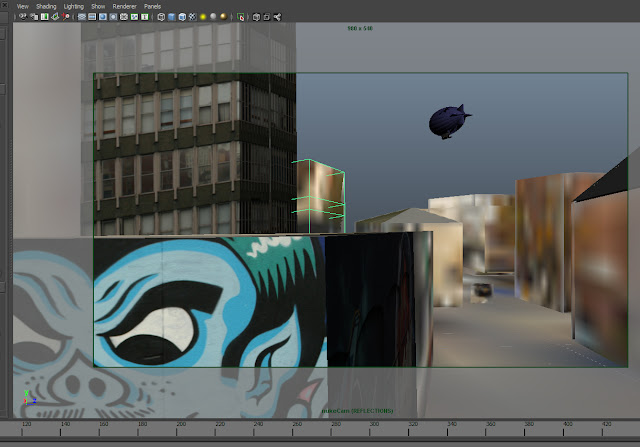Click the X-Ray display icon
640x447 pixels.
(x=256, y=17)
